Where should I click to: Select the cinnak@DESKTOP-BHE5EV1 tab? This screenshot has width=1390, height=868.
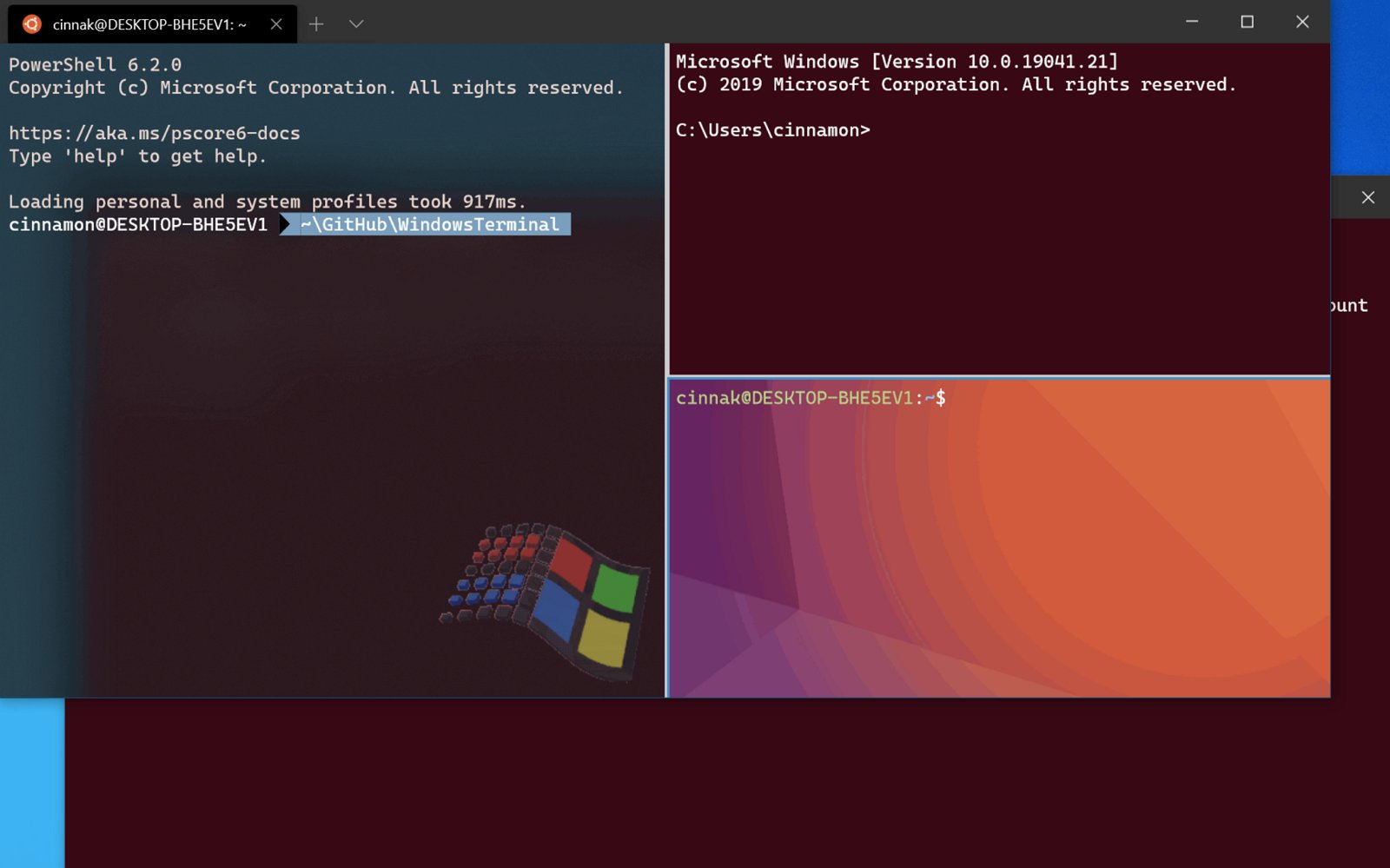click(149, 24)
